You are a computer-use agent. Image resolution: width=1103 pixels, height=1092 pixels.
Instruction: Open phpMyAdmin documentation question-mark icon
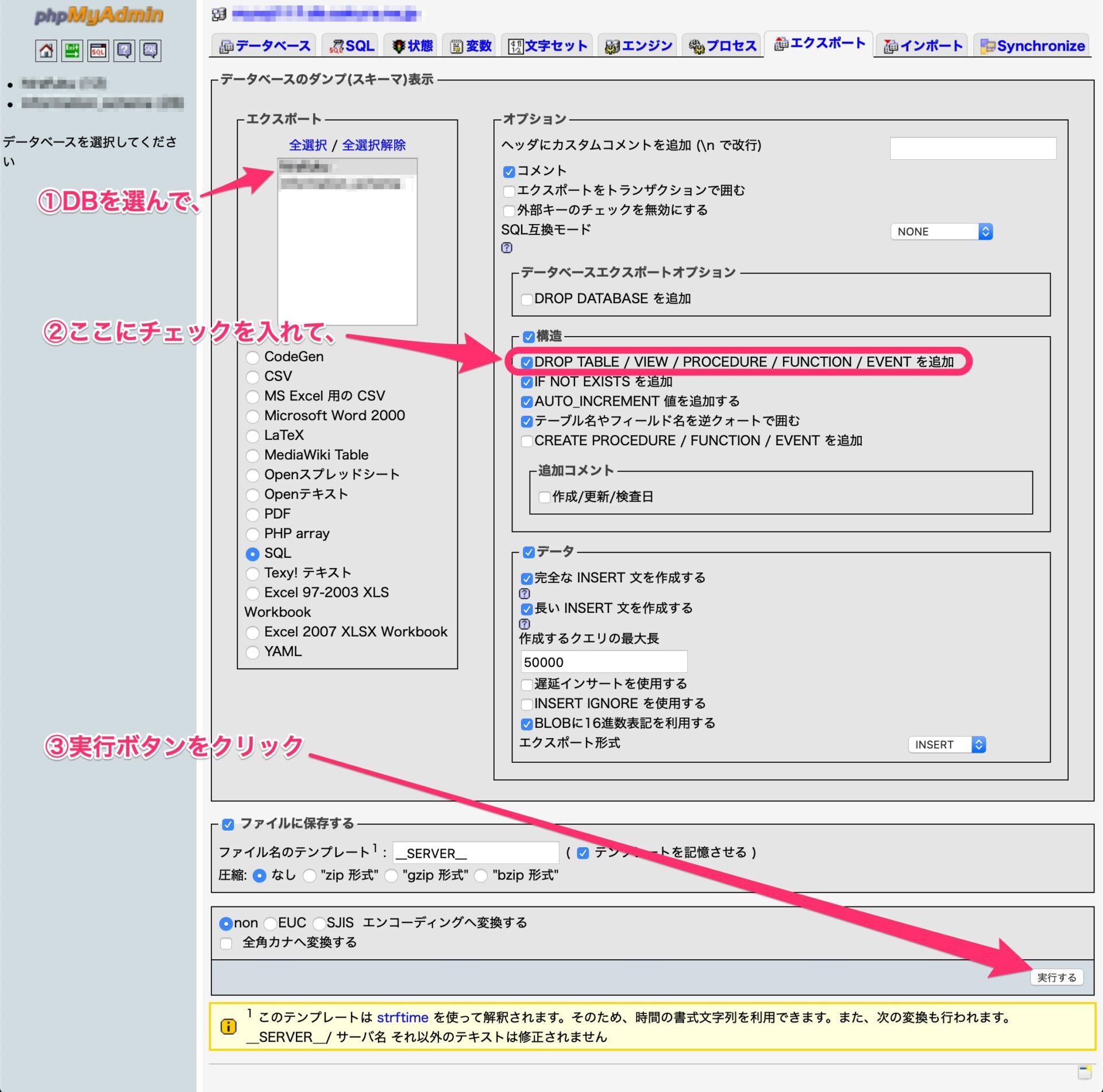point(124,51)
